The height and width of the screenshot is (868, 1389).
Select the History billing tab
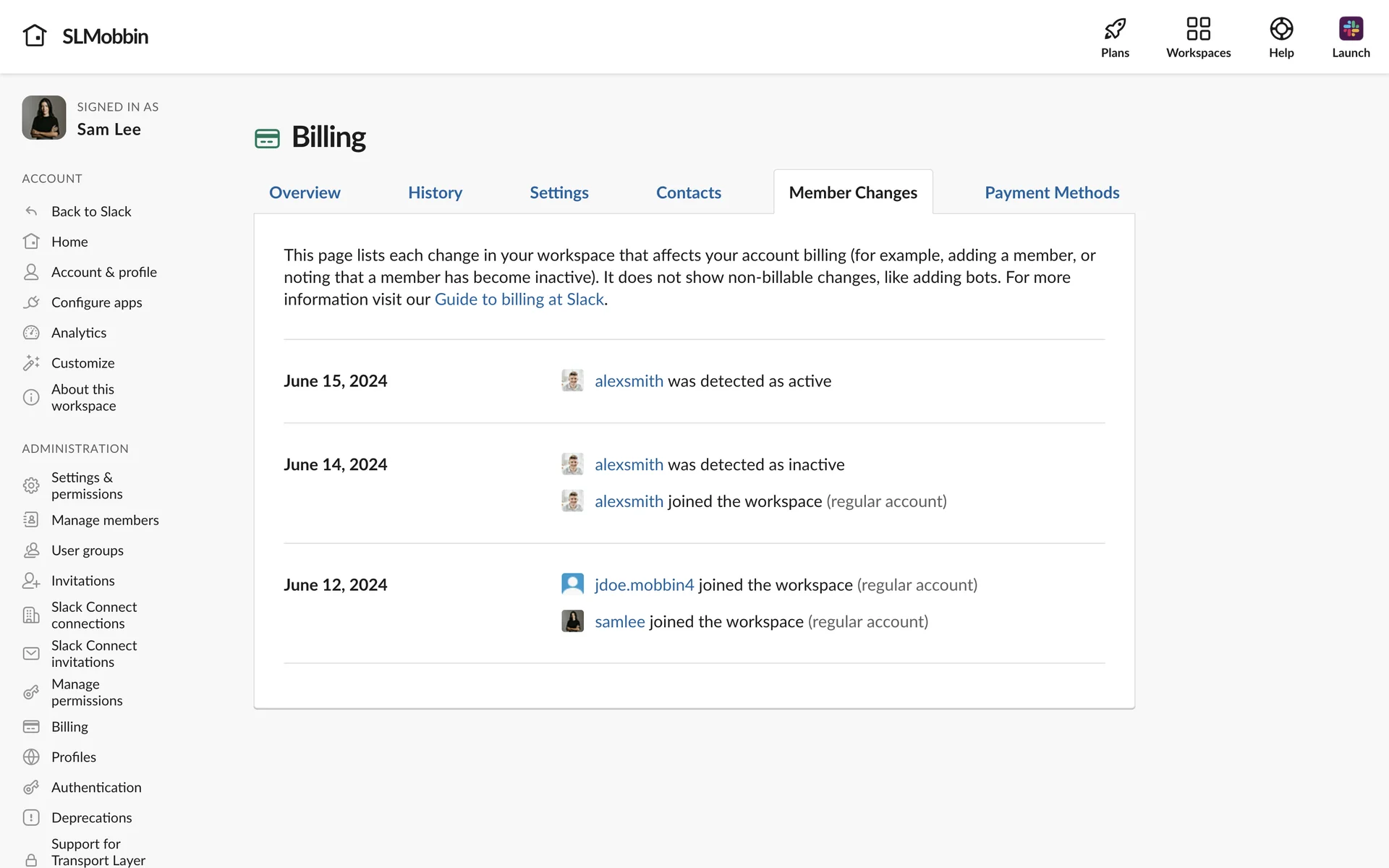[x=435, y=192]
